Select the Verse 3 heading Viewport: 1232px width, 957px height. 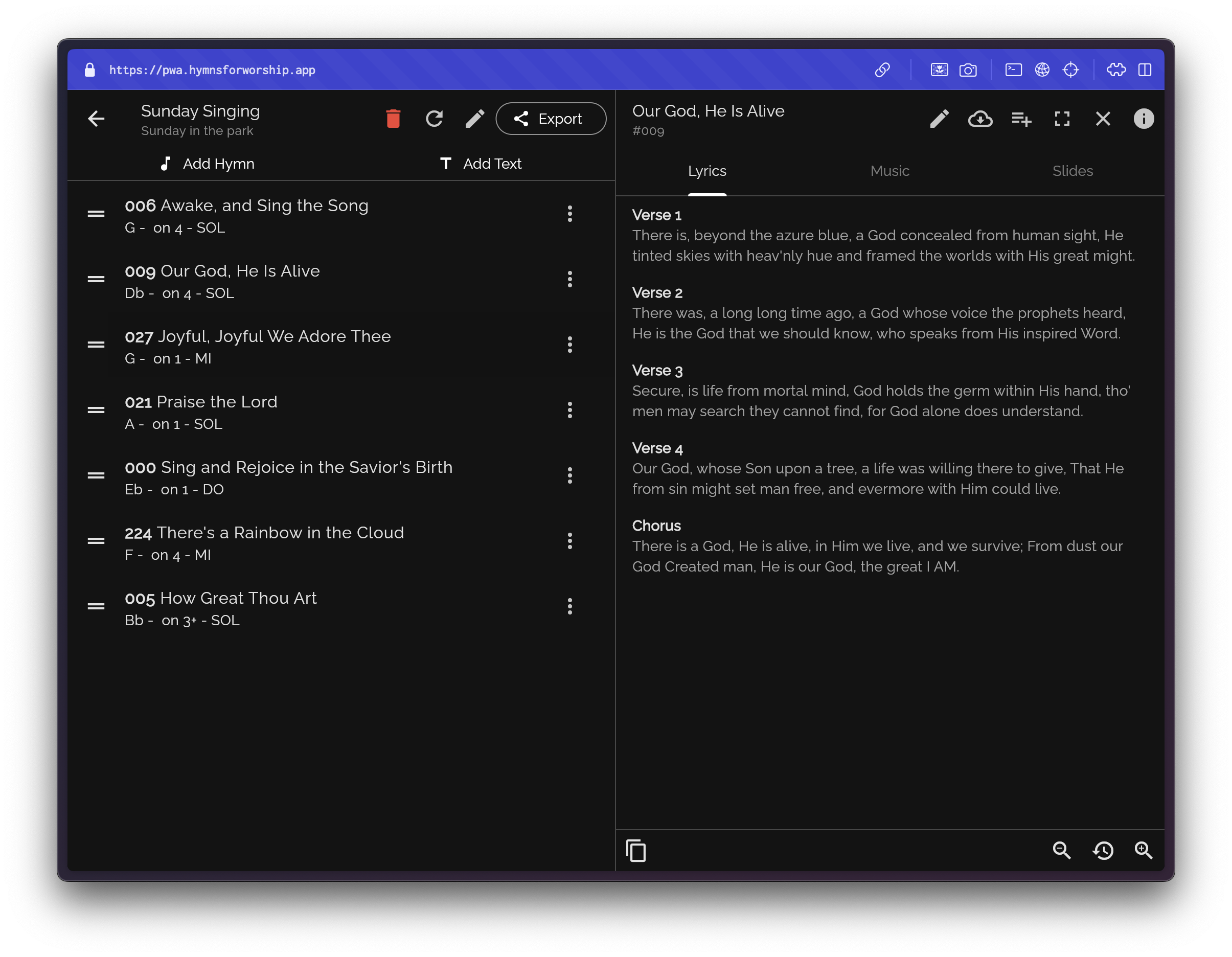(x=657, y=371)
